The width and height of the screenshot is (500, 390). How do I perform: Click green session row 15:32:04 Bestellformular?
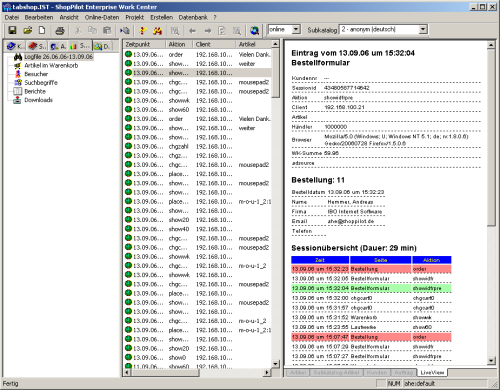(x=371, y=288)
